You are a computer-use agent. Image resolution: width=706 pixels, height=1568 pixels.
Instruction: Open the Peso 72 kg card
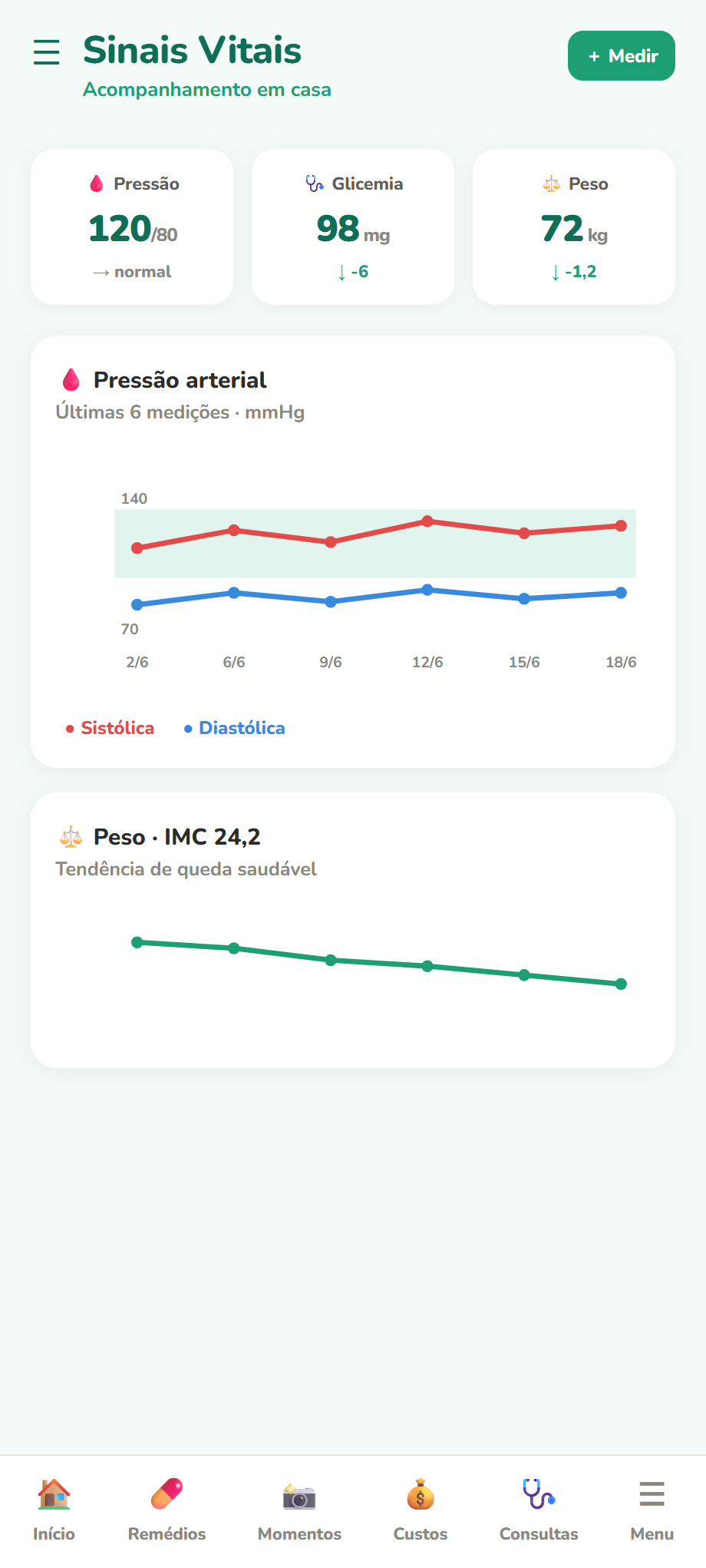point(574,227)
